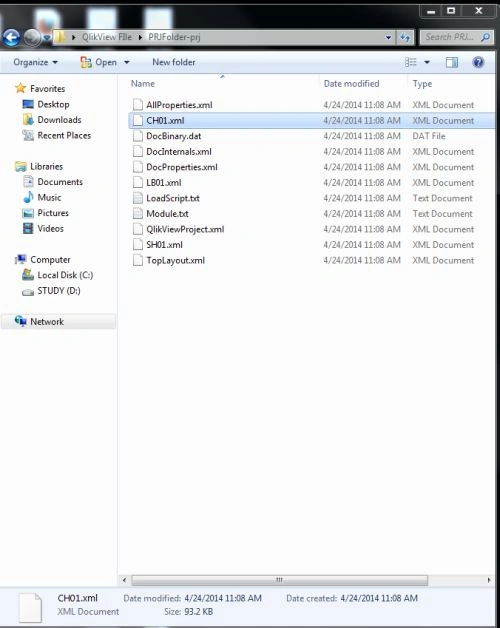Open the view options dropdown arrow
Screen dimensions: 500x628
(x=427, y=62)
